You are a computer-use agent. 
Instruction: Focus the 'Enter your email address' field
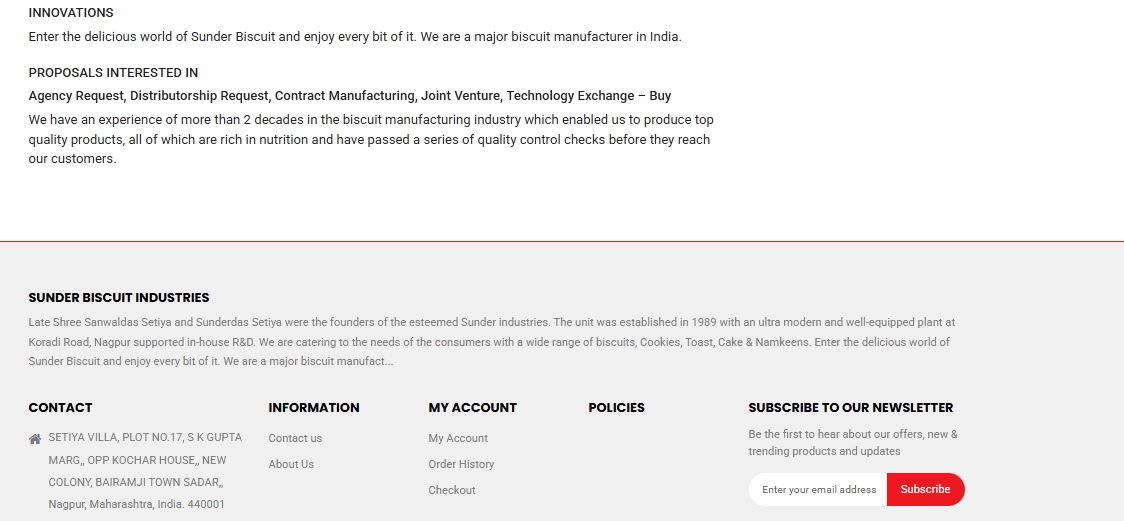(818, 489)
